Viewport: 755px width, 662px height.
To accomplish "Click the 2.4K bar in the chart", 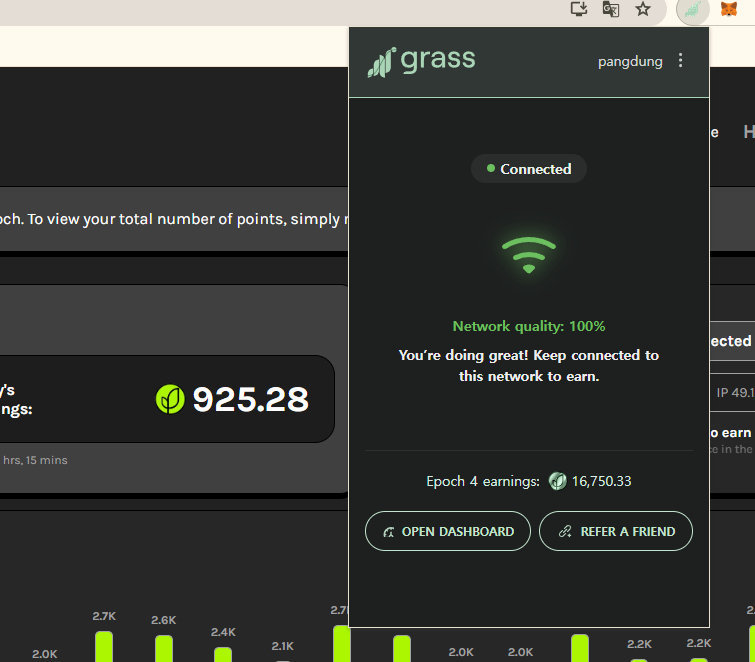I will (x=223, y=654).
